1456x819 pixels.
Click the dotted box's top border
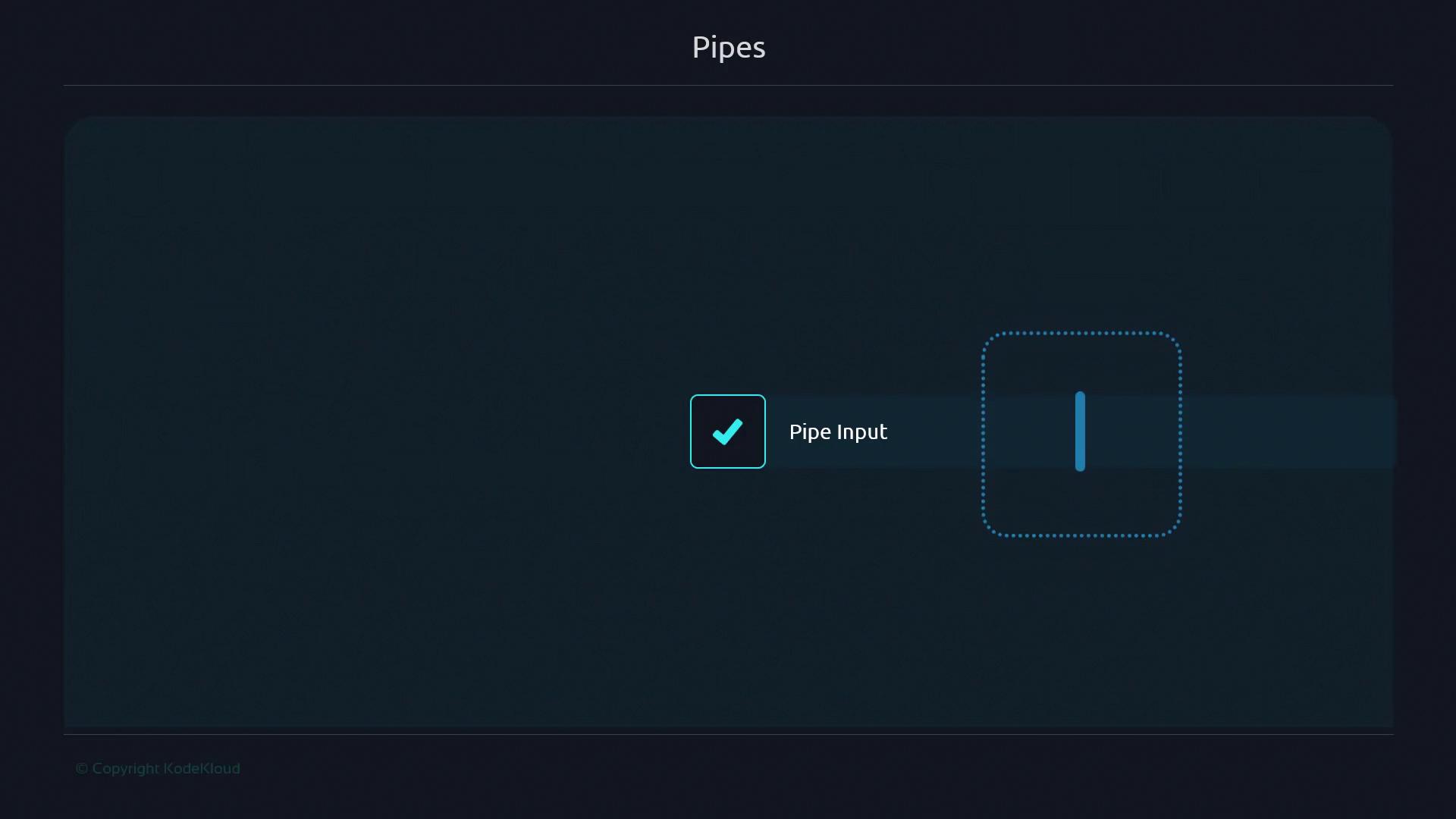1081,332
